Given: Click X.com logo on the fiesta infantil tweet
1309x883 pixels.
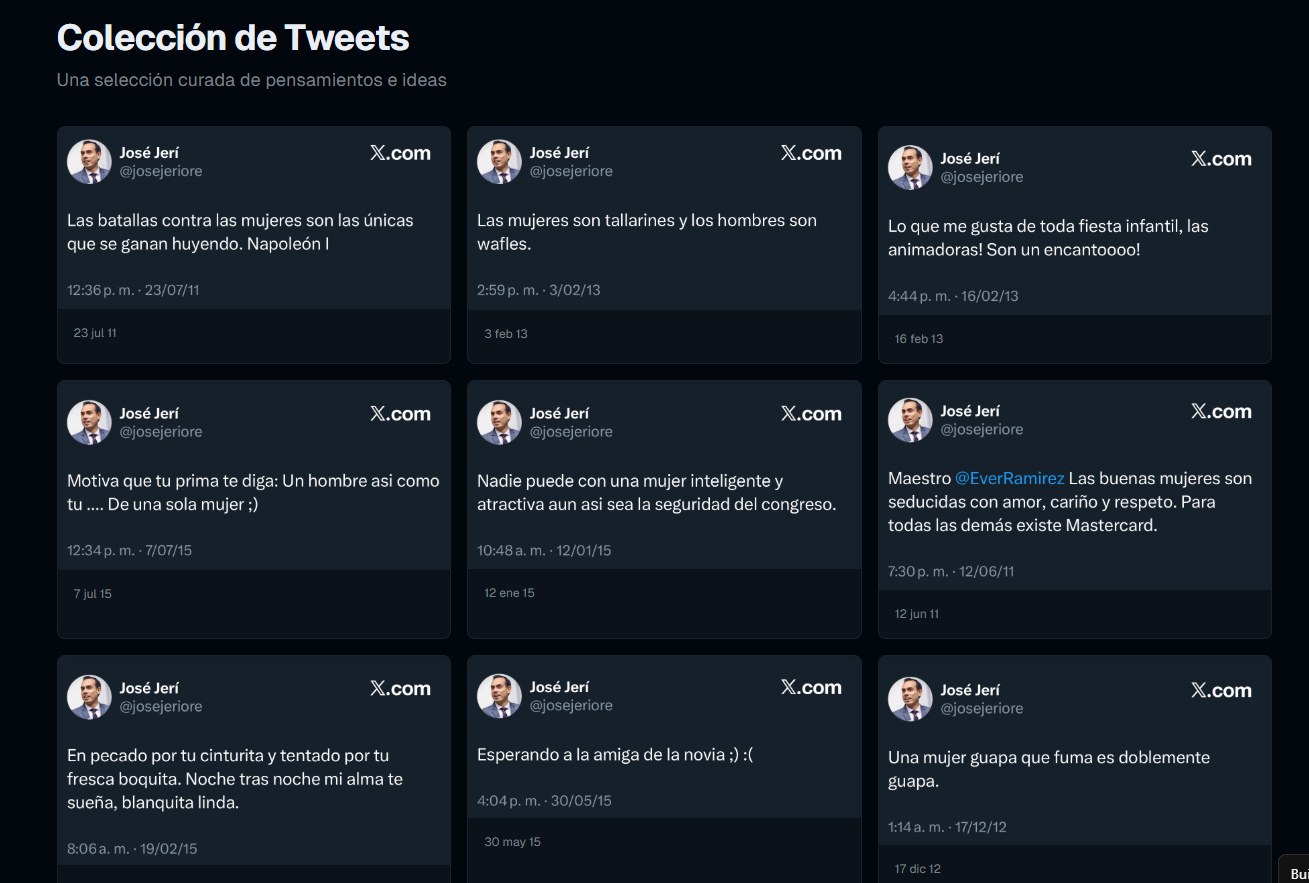Looking at the screenshot, I should 1221,159.
